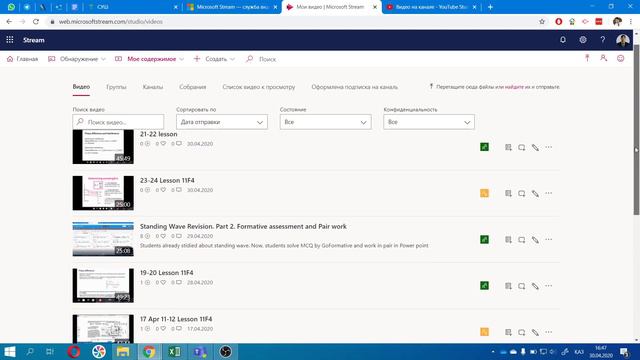Edit the Standing Wave Revision video
Image resolution: width=640 pixels, height=360 pixels.
[x=535, y=240]
